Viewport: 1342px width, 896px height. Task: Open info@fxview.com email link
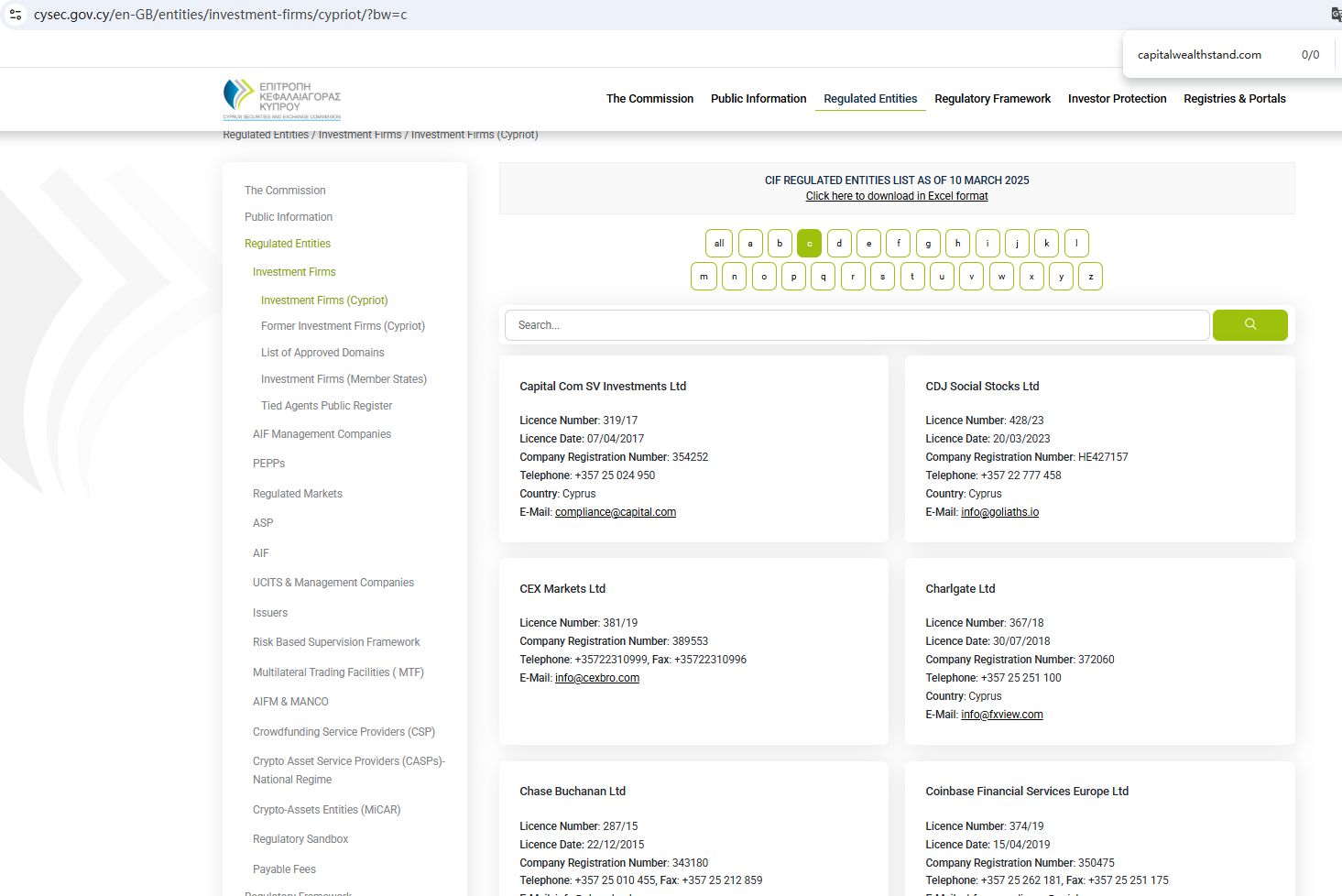1001,715
